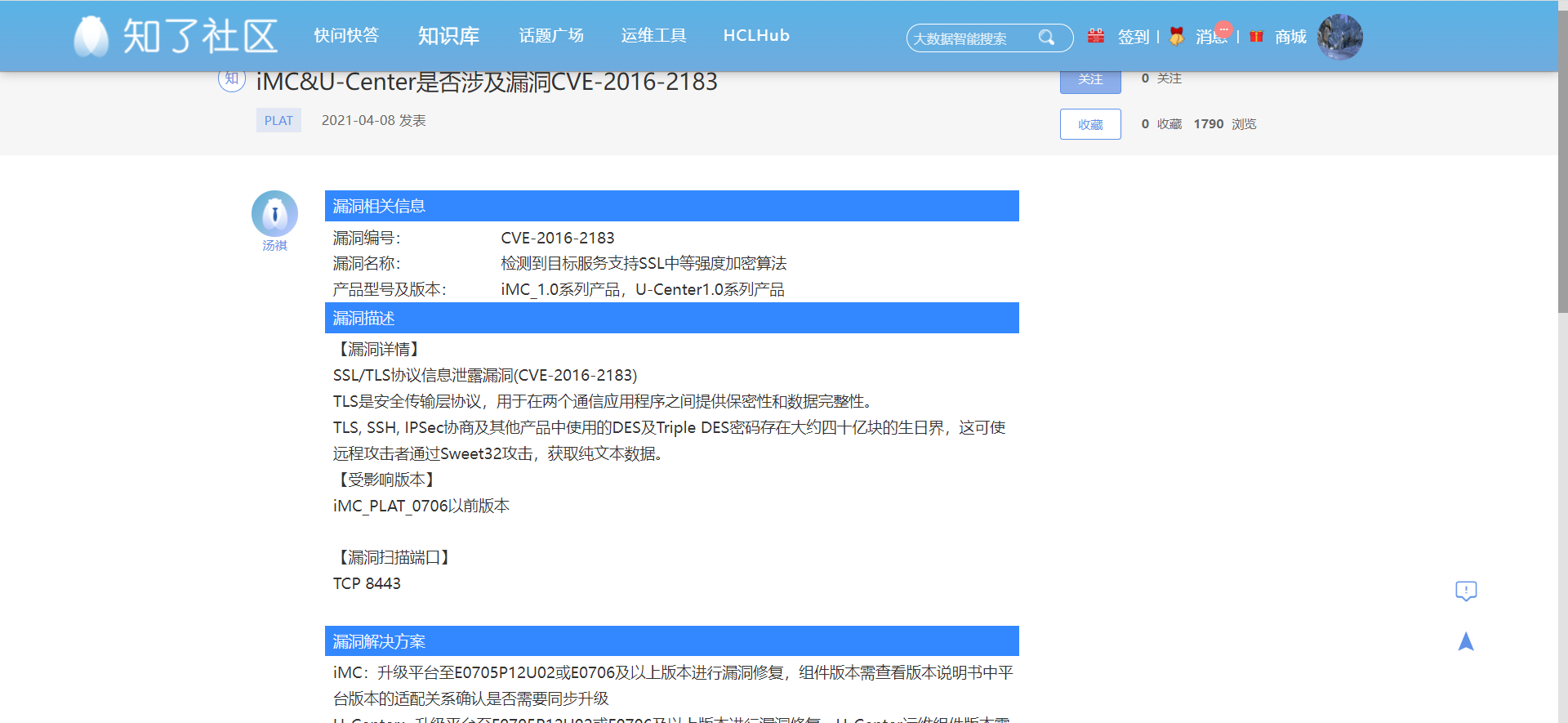Viewport: 1568px width, 723px height.
Task: Click the 签到 link
Action: point(1134,37)
